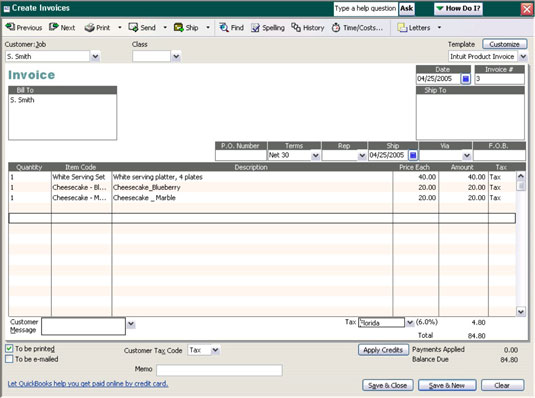Open the How Do I? menu

pos(458,8)
